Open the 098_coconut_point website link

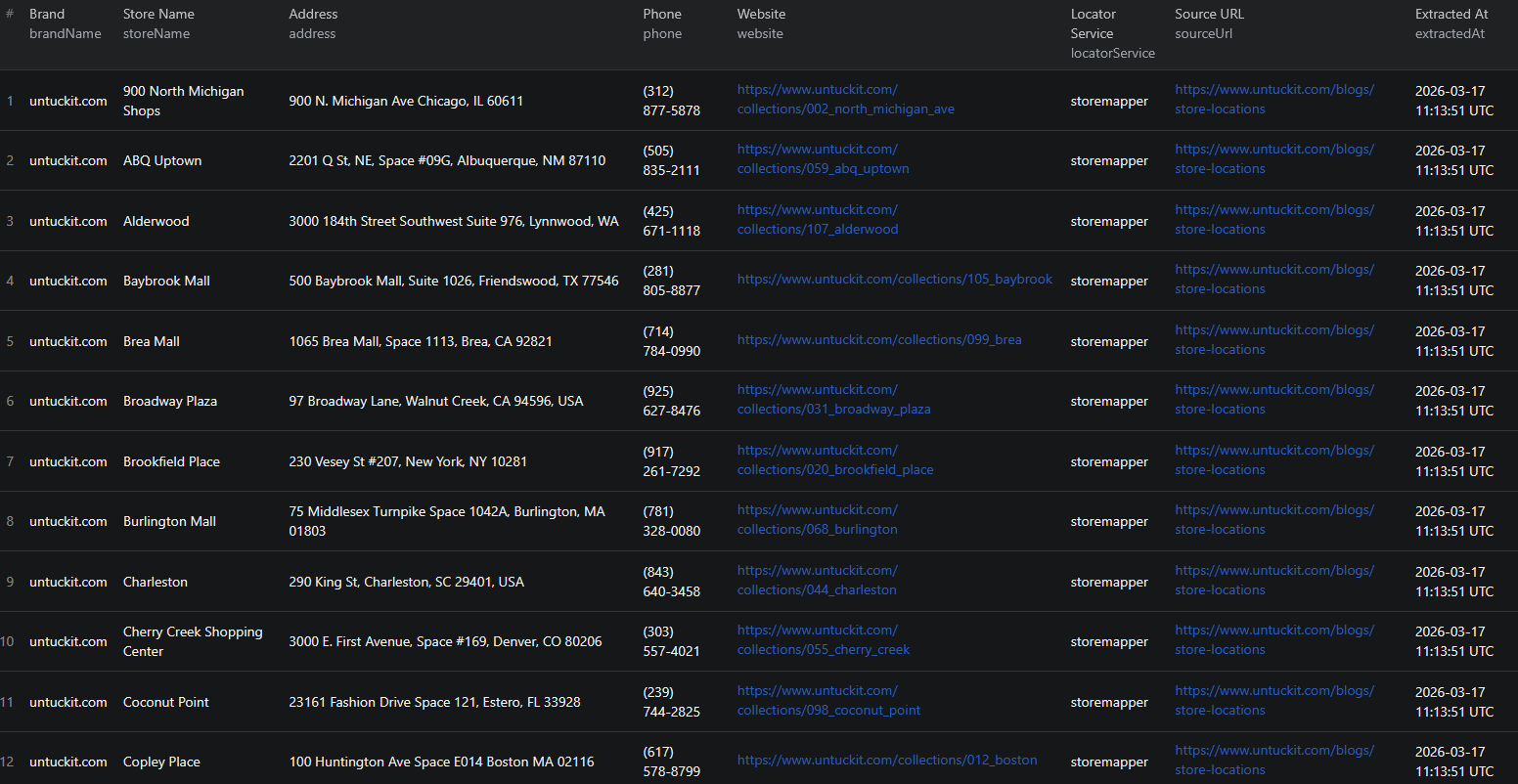pyautogui.click(x=828, y=701)
